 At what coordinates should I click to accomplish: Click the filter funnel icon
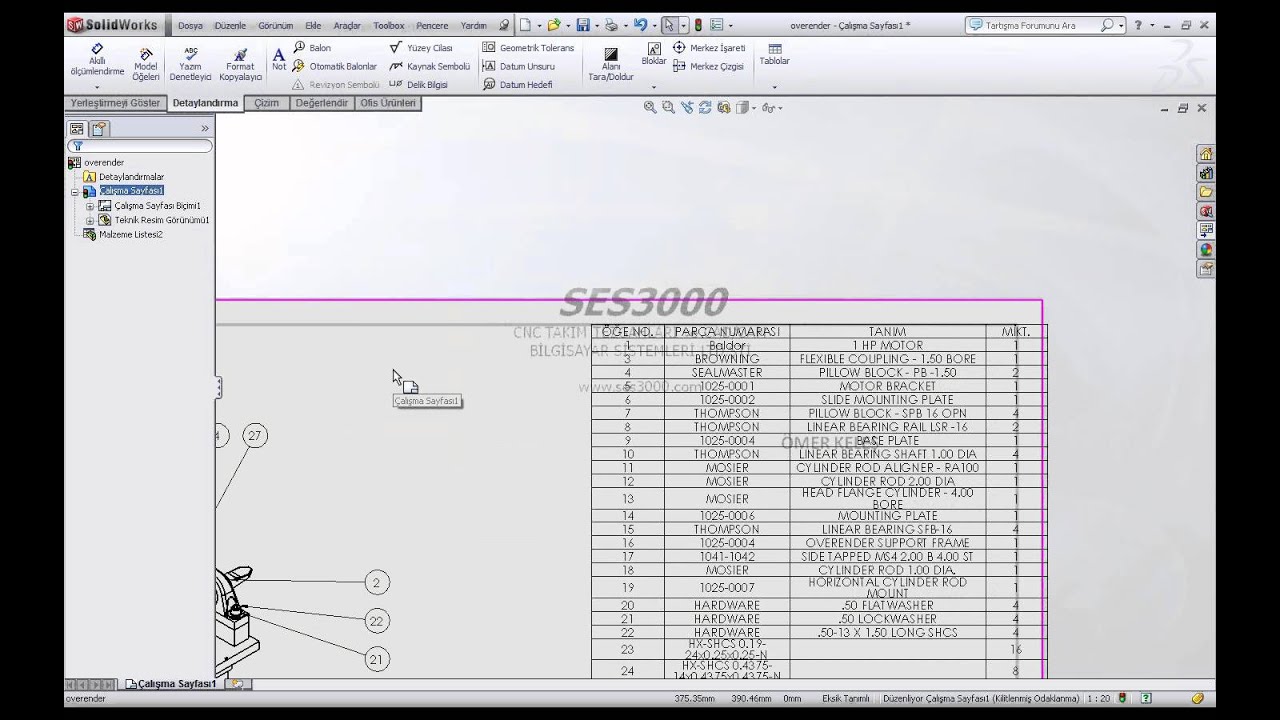[x=77, y=146]
